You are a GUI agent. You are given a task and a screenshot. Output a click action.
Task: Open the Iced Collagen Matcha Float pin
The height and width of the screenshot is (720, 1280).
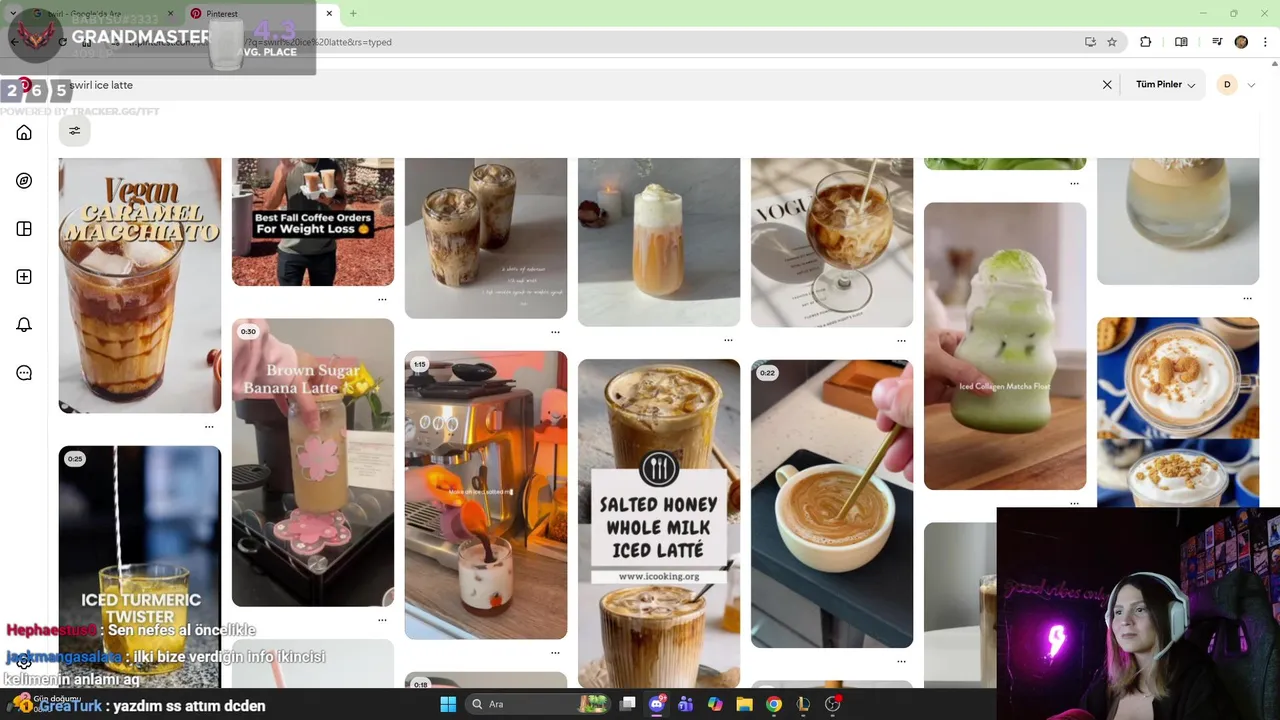click(x=1005, y=346)
